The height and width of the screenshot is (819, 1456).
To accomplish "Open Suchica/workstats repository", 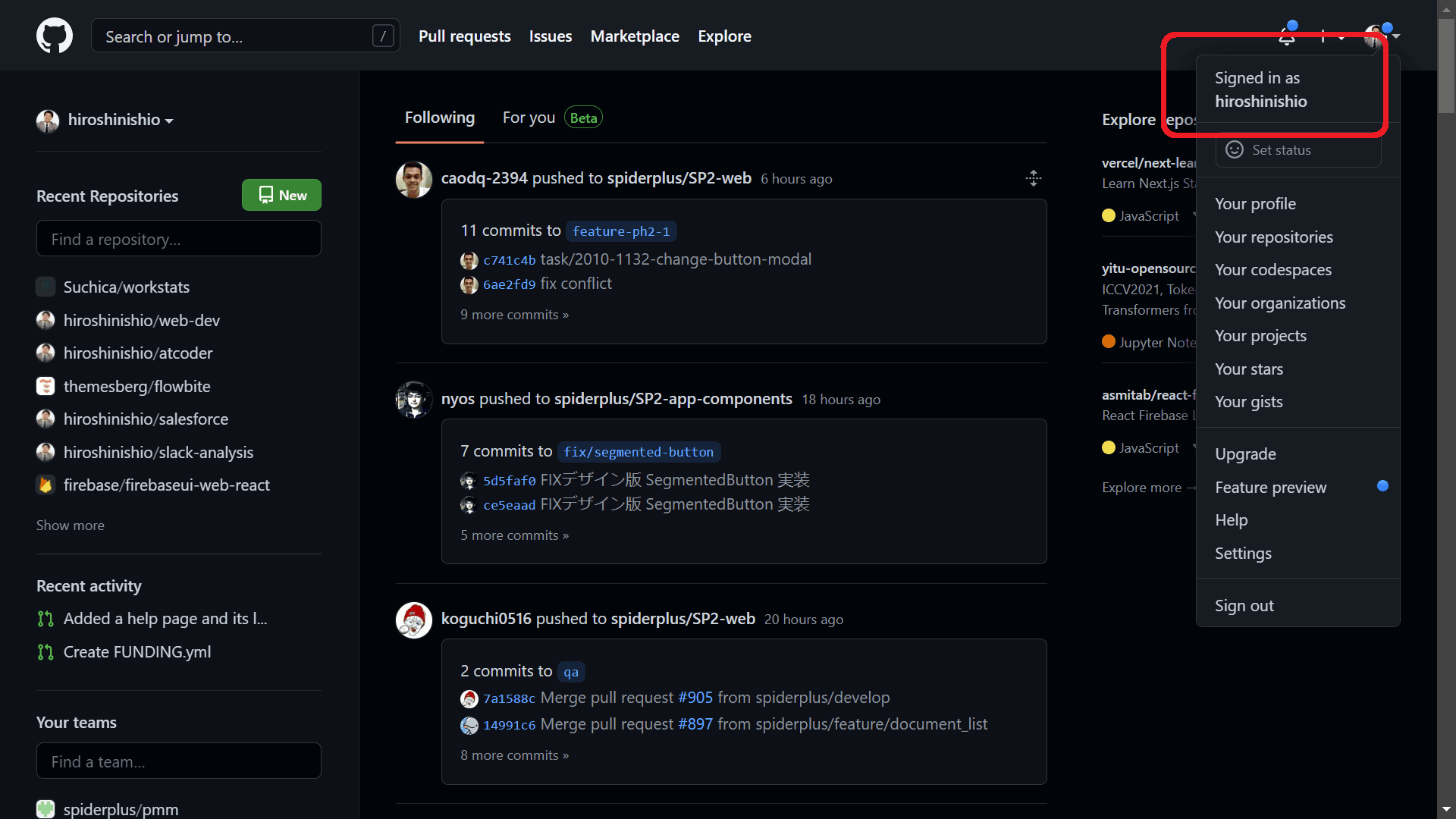I will tap(127, 287).
